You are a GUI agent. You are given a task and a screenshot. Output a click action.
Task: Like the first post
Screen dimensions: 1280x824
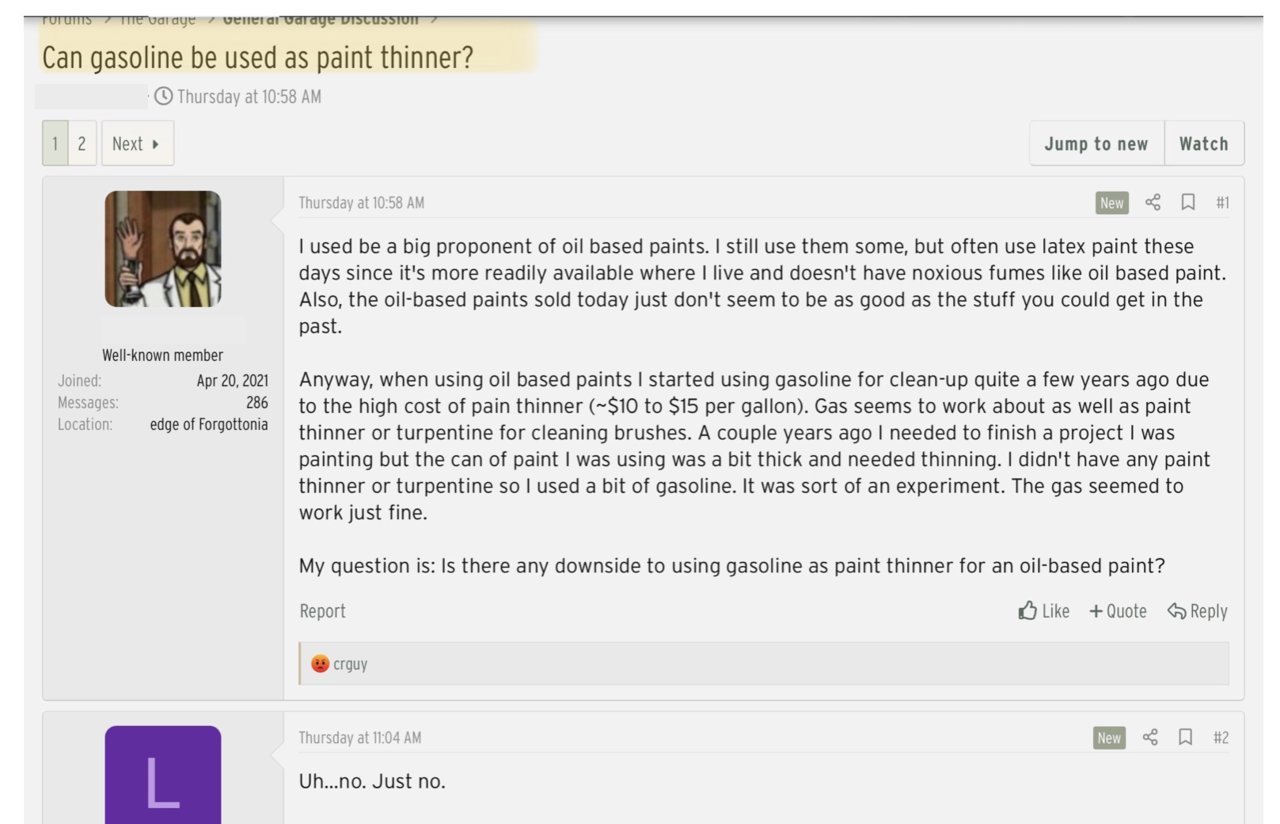click(1044, 611)
